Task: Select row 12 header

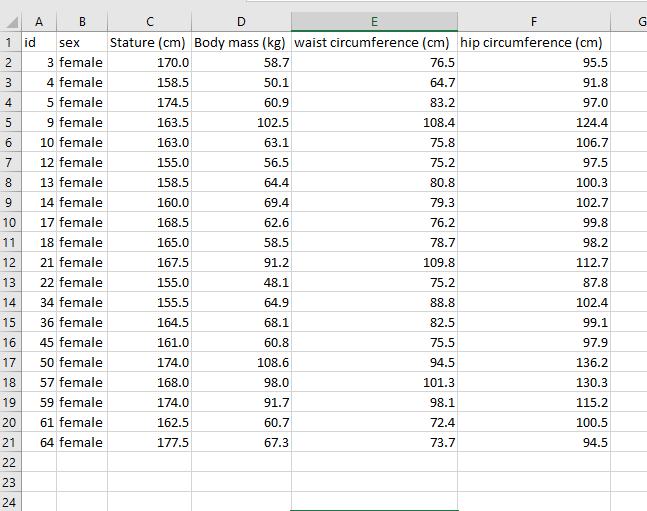Action: (x=10, y=262)
